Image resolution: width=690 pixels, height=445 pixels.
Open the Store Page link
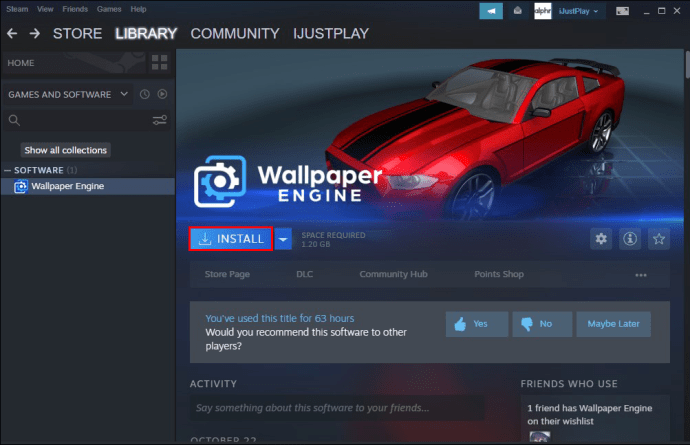pos(227,274)
